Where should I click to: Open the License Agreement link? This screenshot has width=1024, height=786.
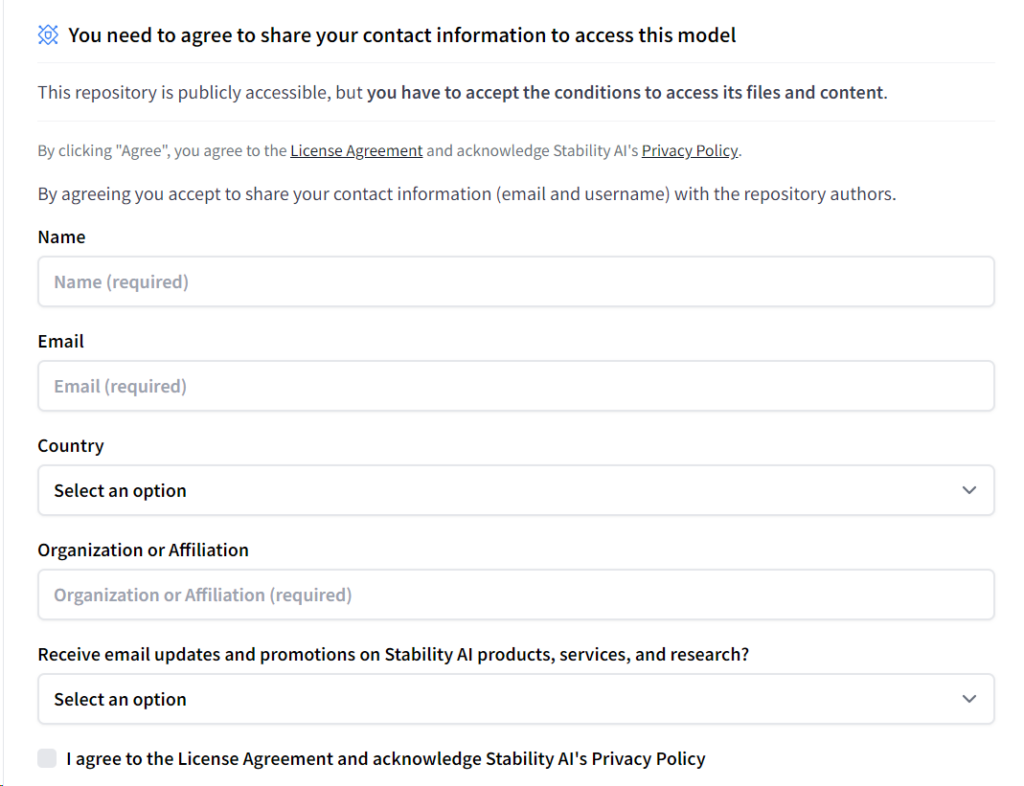coord(356,151)
